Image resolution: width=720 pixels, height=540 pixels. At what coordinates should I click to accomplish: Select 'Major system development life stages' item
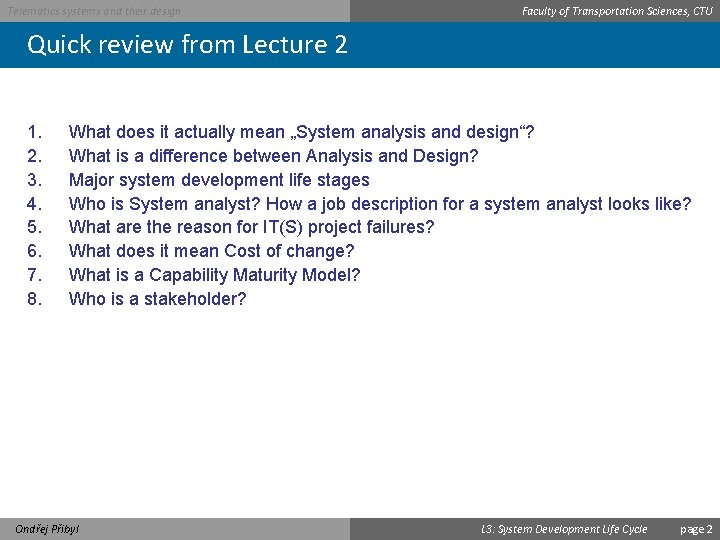pos(219,180)
